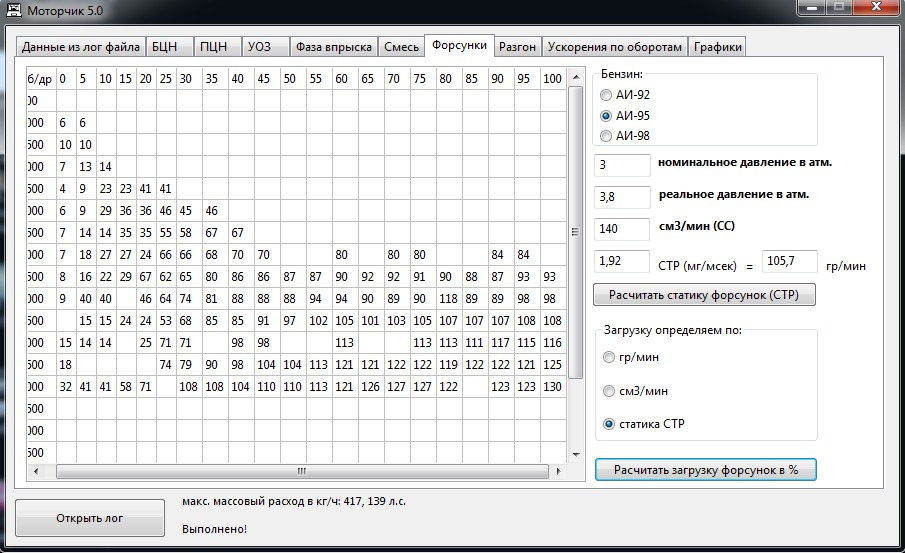
Task: Minimize the Моторчик 5.0 window
Action: pyautogui.click(x=812, y=8)
